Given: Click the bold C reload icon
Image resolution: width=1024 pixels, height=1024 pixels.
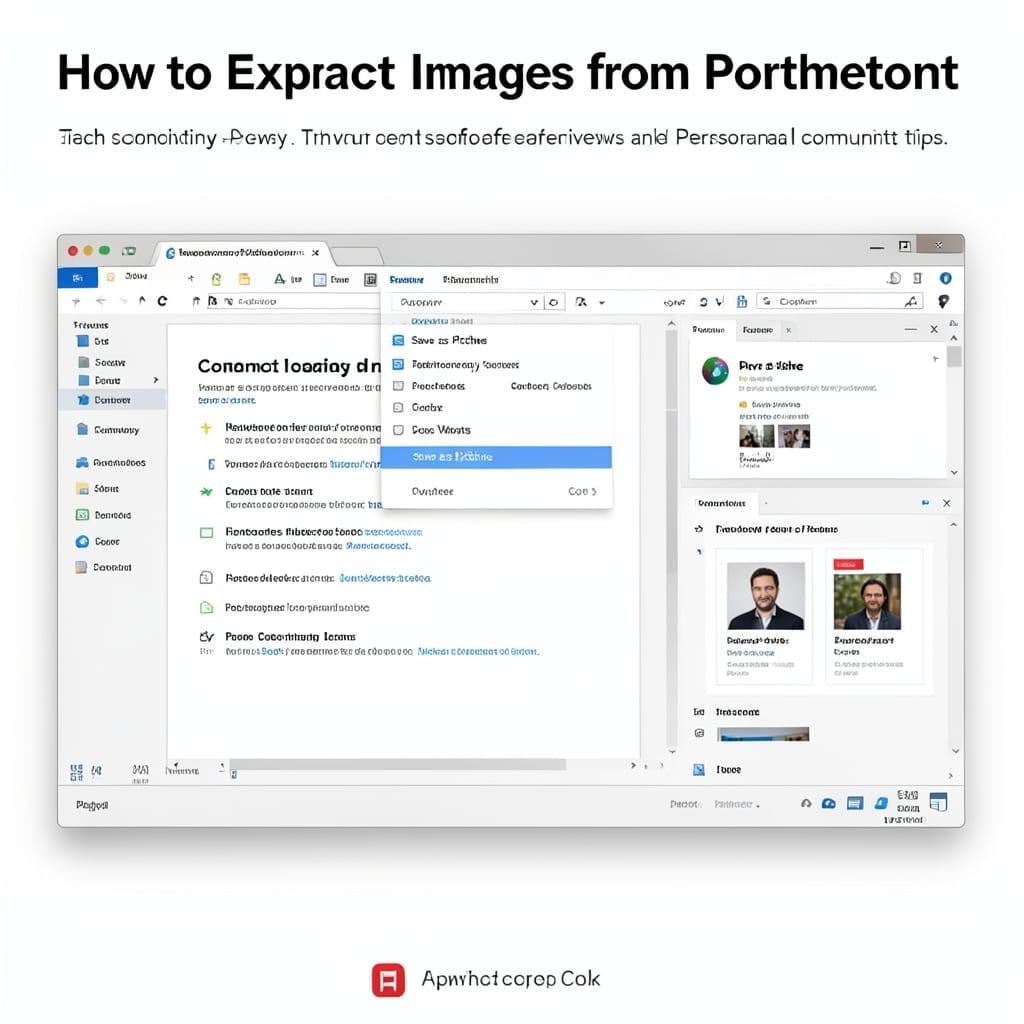Looking at the screenshot, I should (x=162, y=301).
